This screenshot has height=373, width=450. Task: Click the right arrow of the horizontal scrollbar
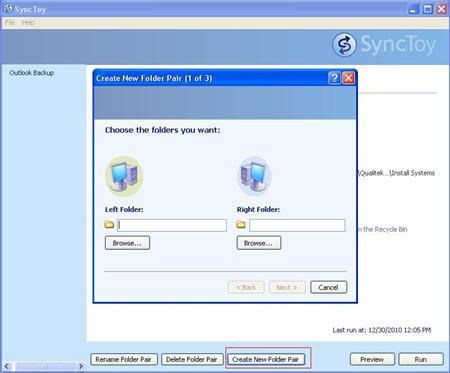click(81, 366)
